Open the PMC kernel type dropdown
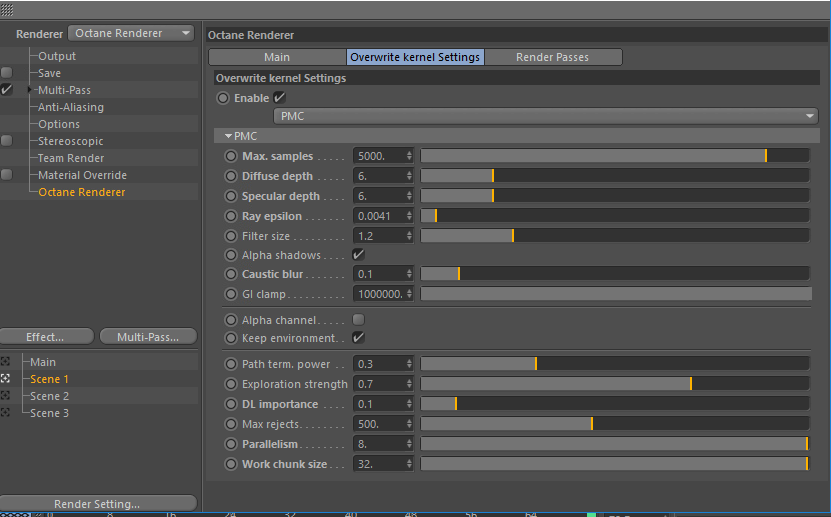The height and width of the screenshot is (517, 831). (x=546, y=116)
